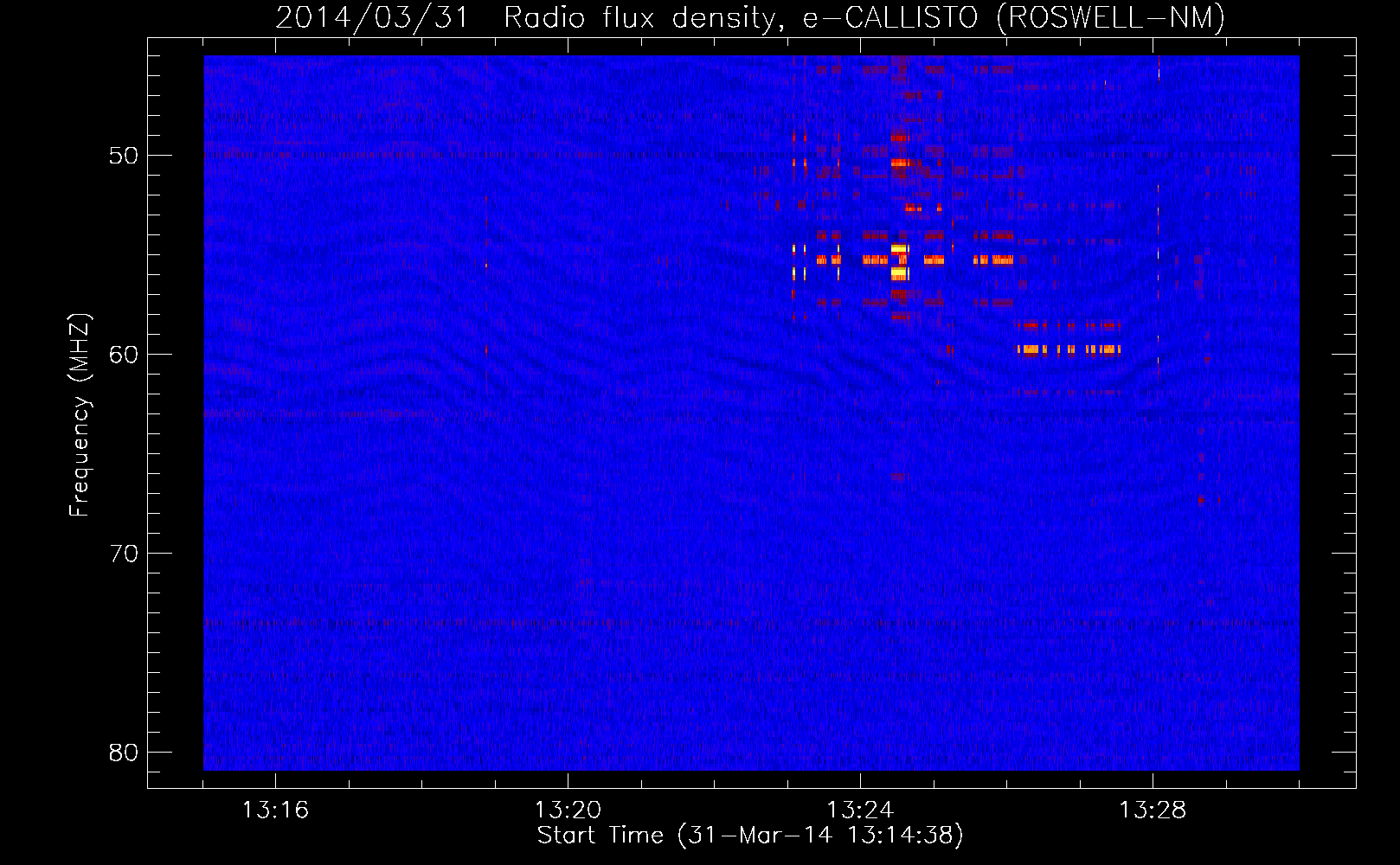Click the 'Frequency (MHZ)' axis label

pos(79,415)
